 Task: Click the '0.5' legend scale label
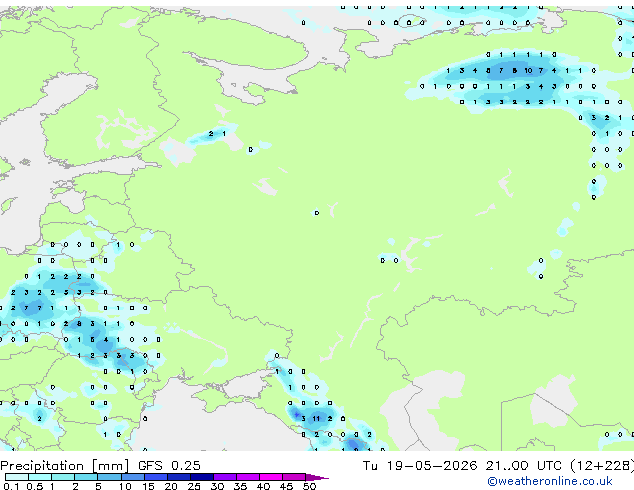tap(34, 486)
